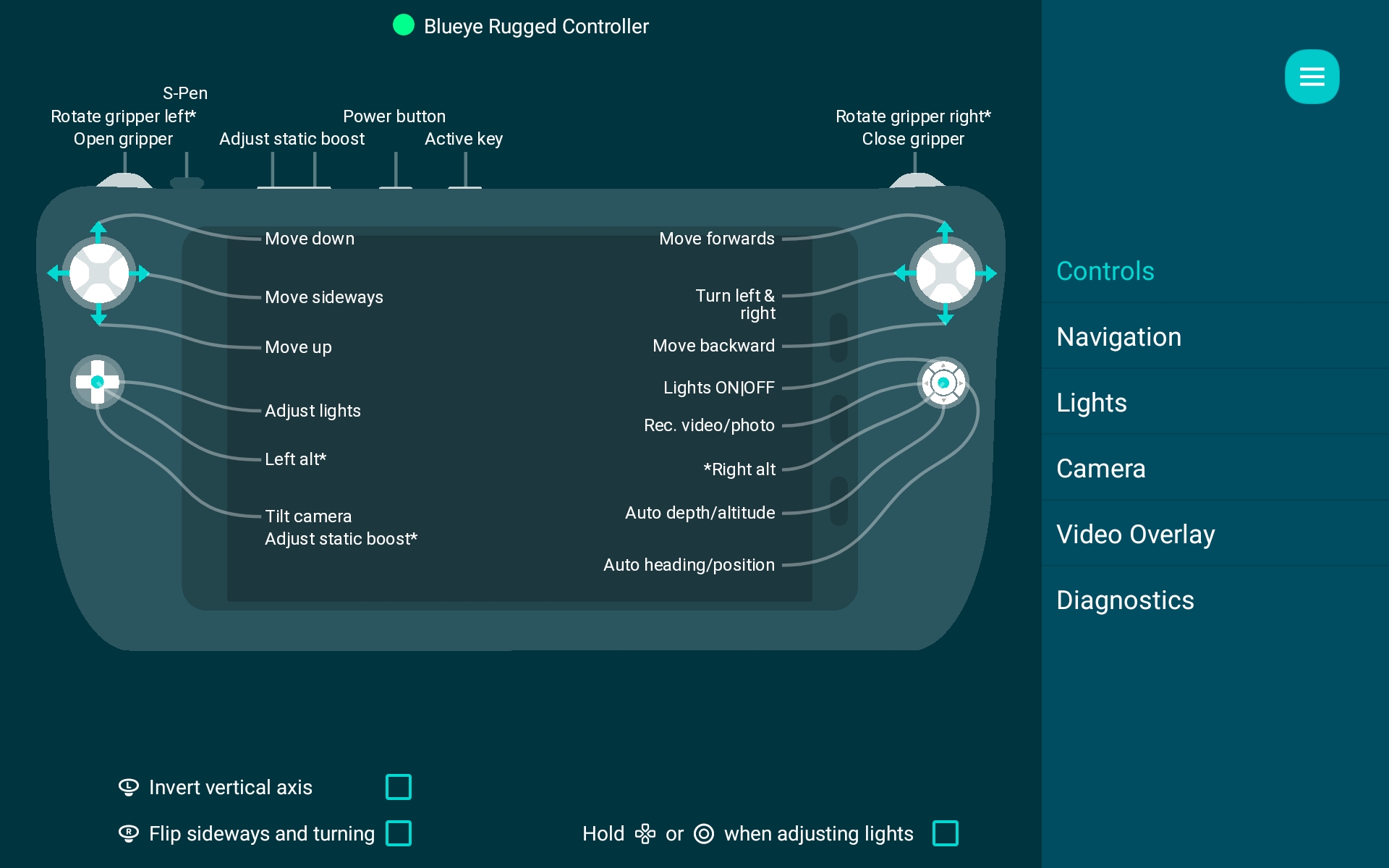Click the Rec. video/photo label
Image resolution: width=1389 pixels, height=868 pixels.
(710, 425)
